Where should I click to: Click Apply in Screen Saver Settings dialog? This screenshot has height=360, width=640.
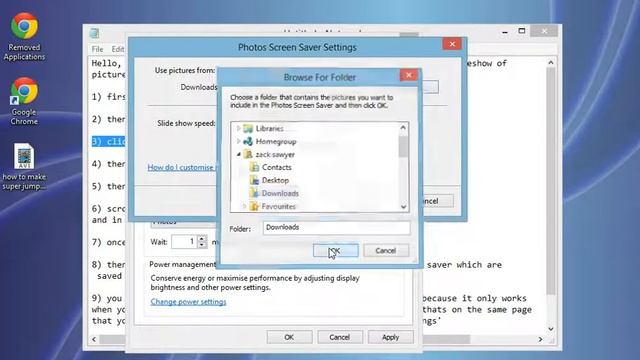pyautogui.click(x=390, y=337)
